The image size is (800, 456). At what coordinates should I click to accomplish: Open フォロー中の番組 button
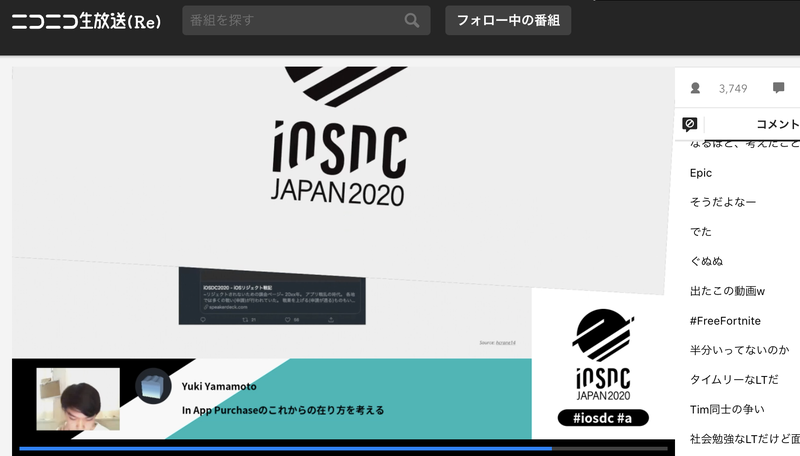click(508, 20)
